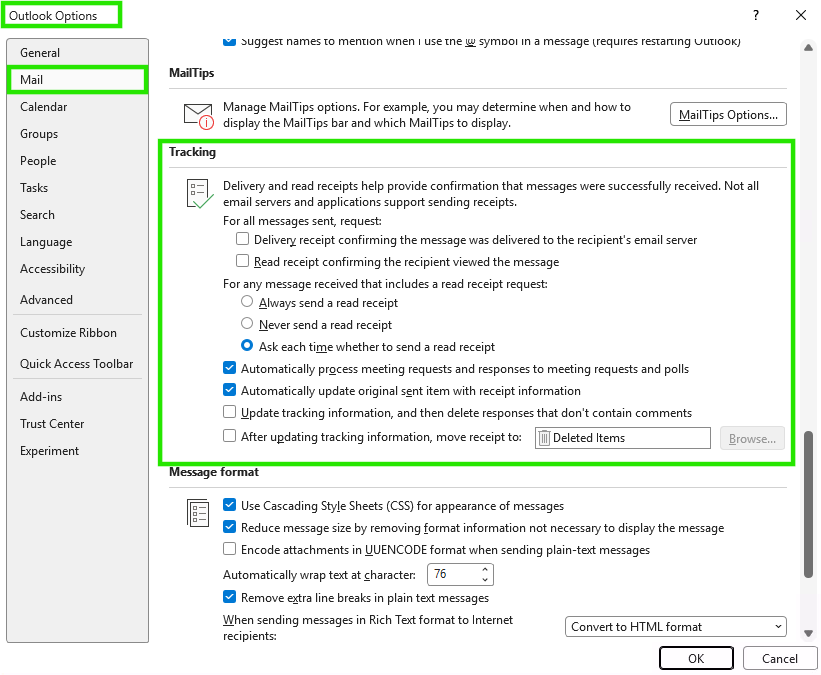Check move receipt after updating tracking

click(229, 436)
